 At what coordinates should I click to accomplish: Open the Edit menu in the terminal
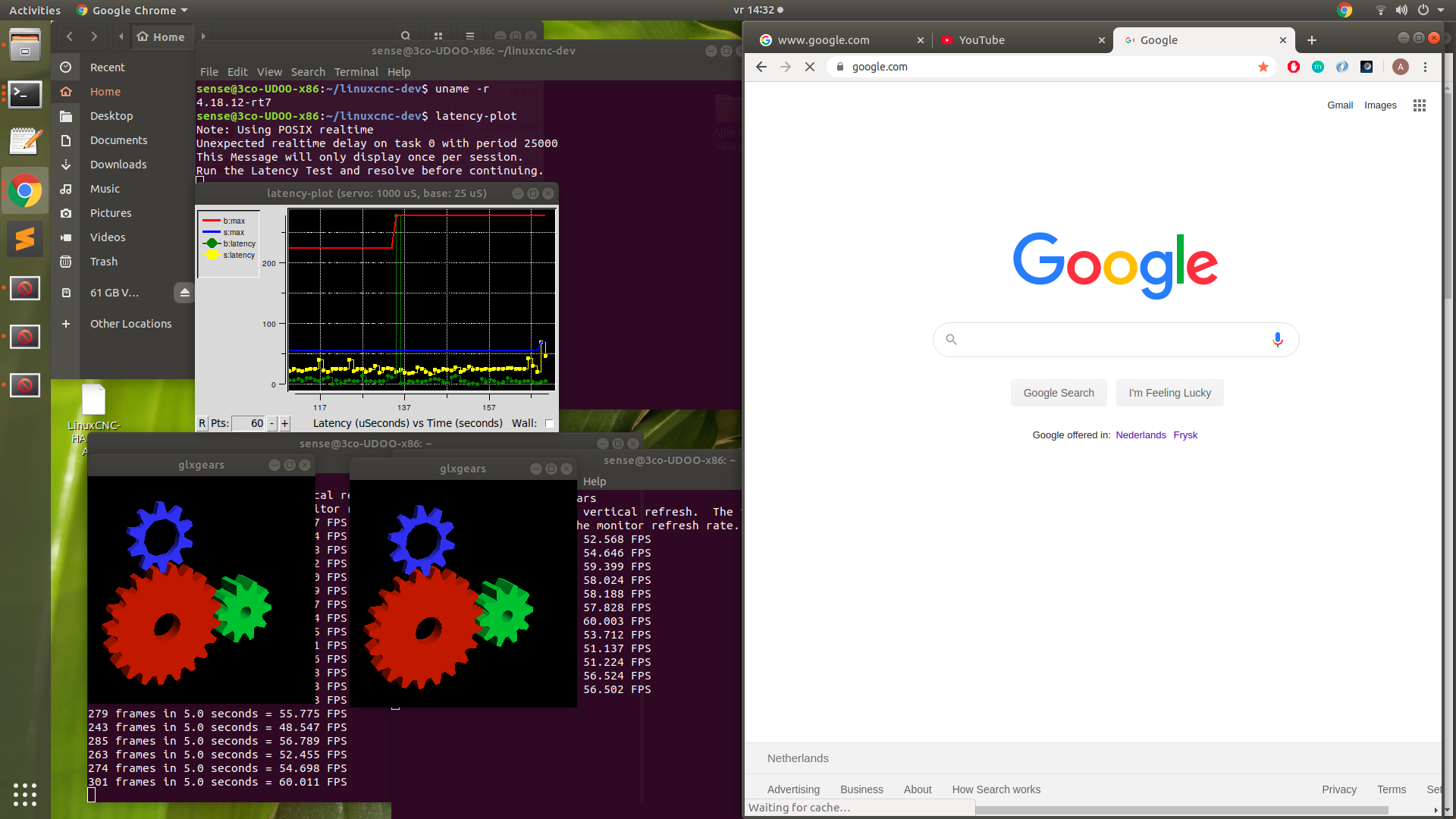(237, 72)
